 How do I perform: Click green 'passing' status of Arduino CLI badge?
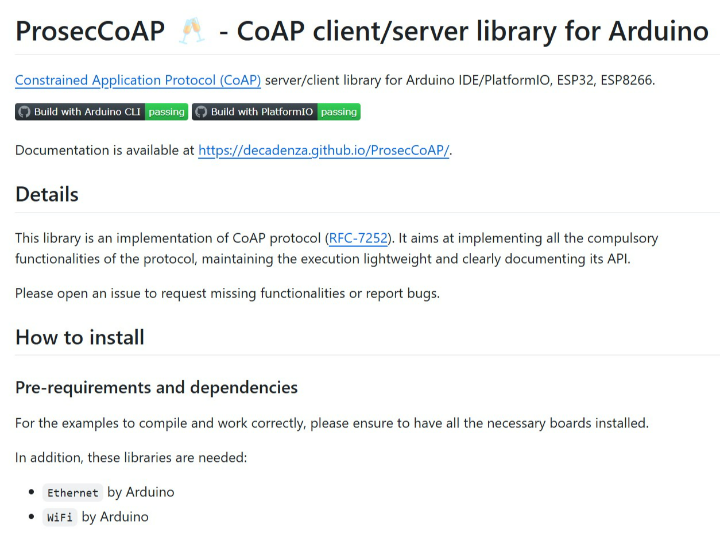coord(166,112)
